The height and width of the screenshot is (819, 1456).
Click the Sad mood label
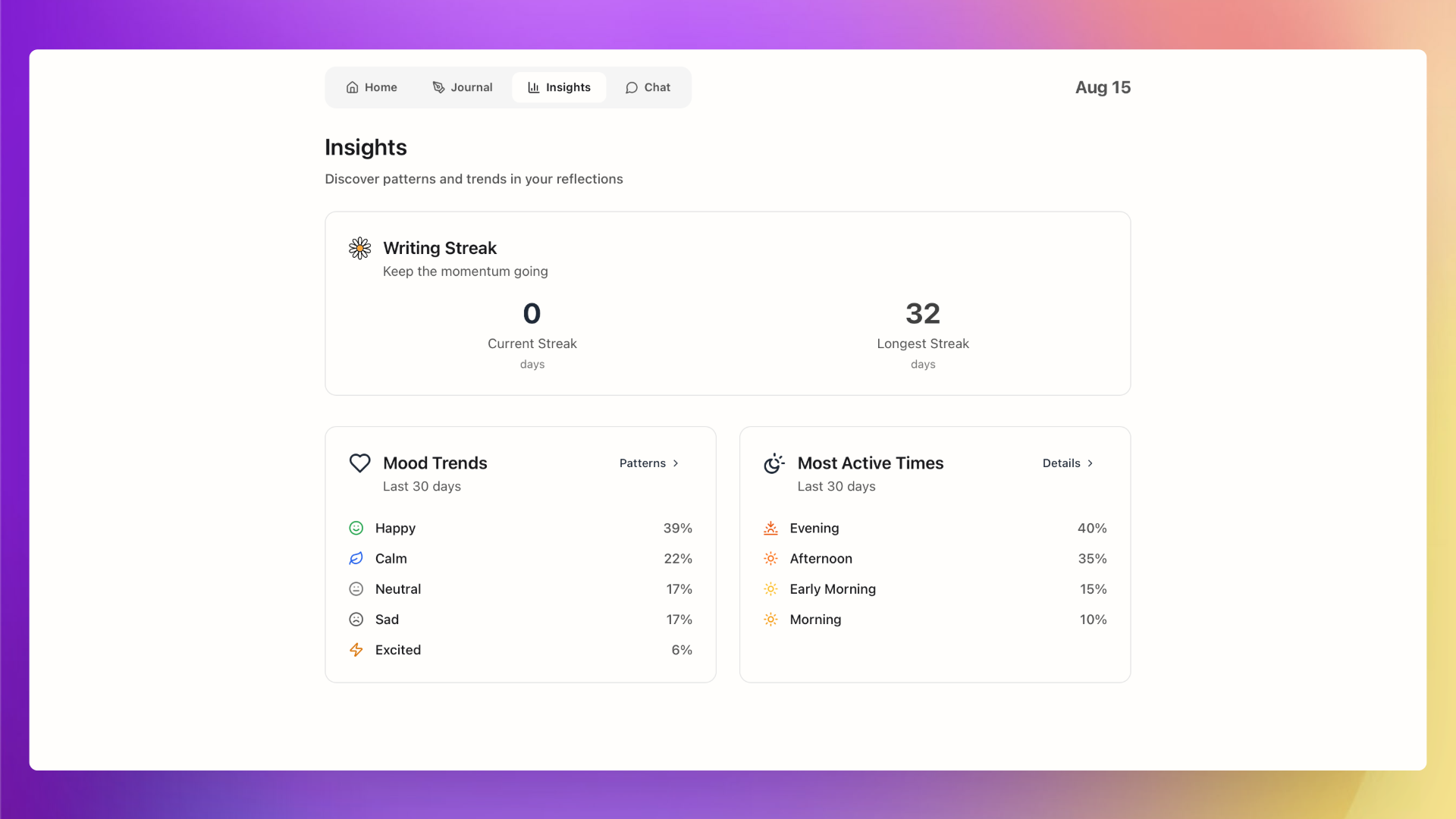pyautogui.click(x=387, y=619)
